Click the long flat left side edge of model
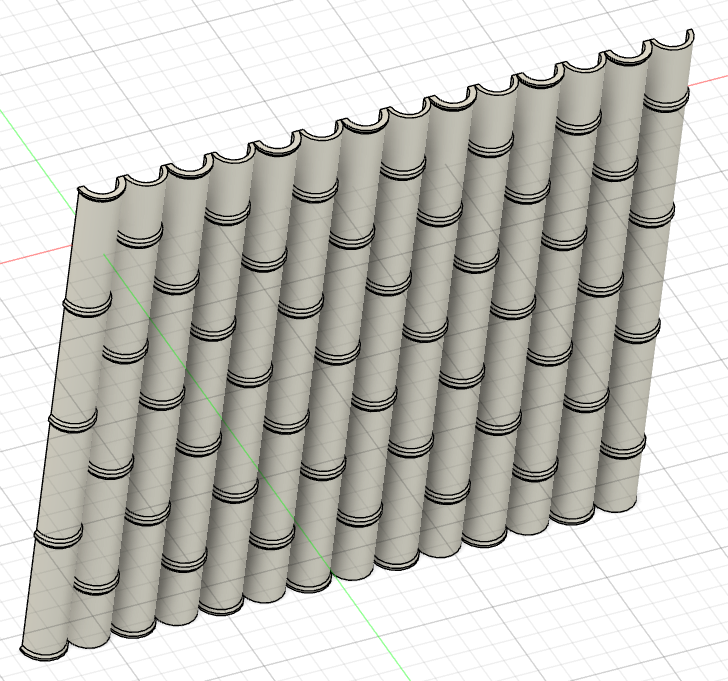728x681 pixels. (50, 420)
